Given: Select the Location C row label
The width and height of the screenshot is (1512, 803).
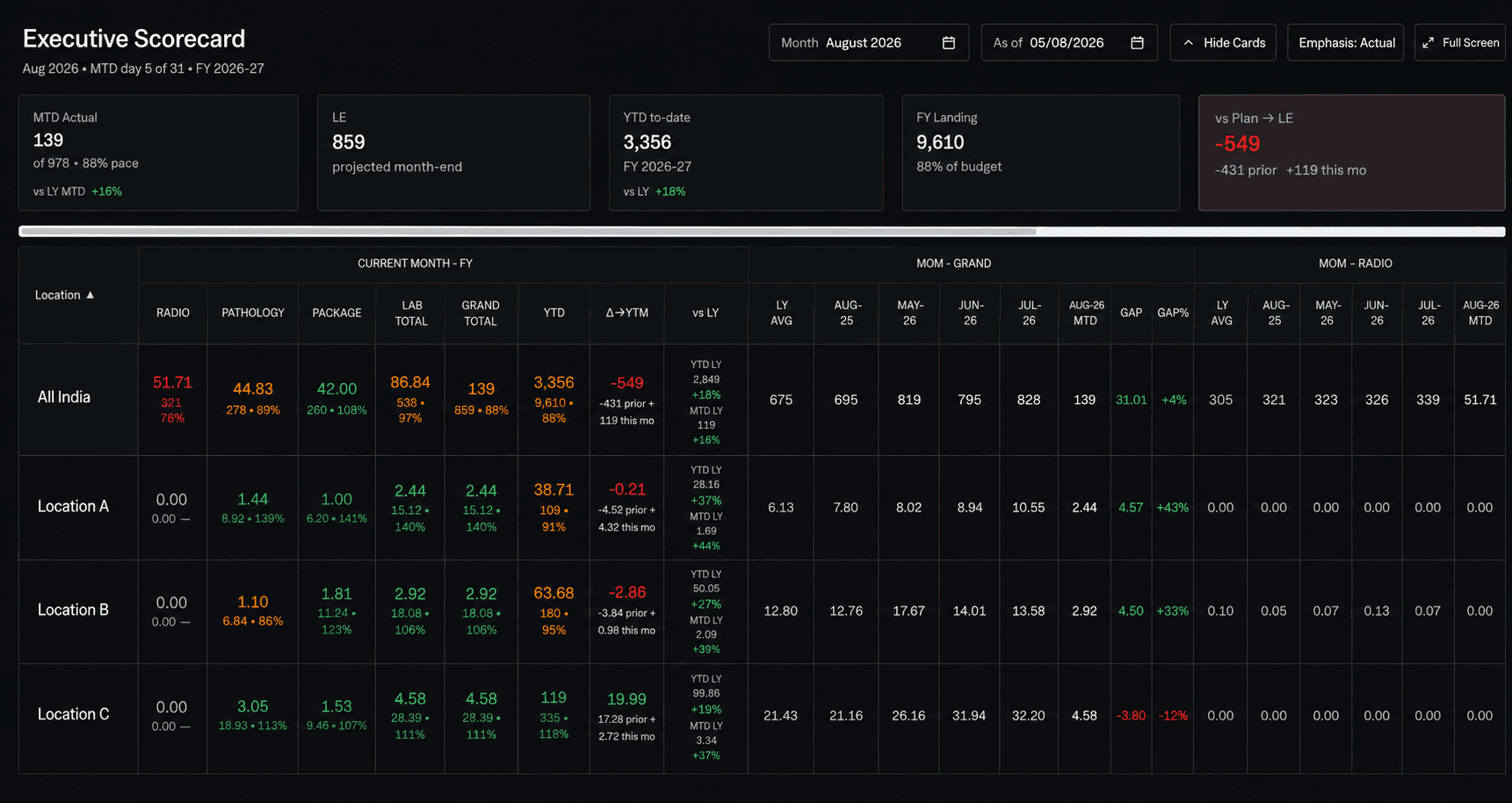Looking at the screenshot, I should point(73,714).
